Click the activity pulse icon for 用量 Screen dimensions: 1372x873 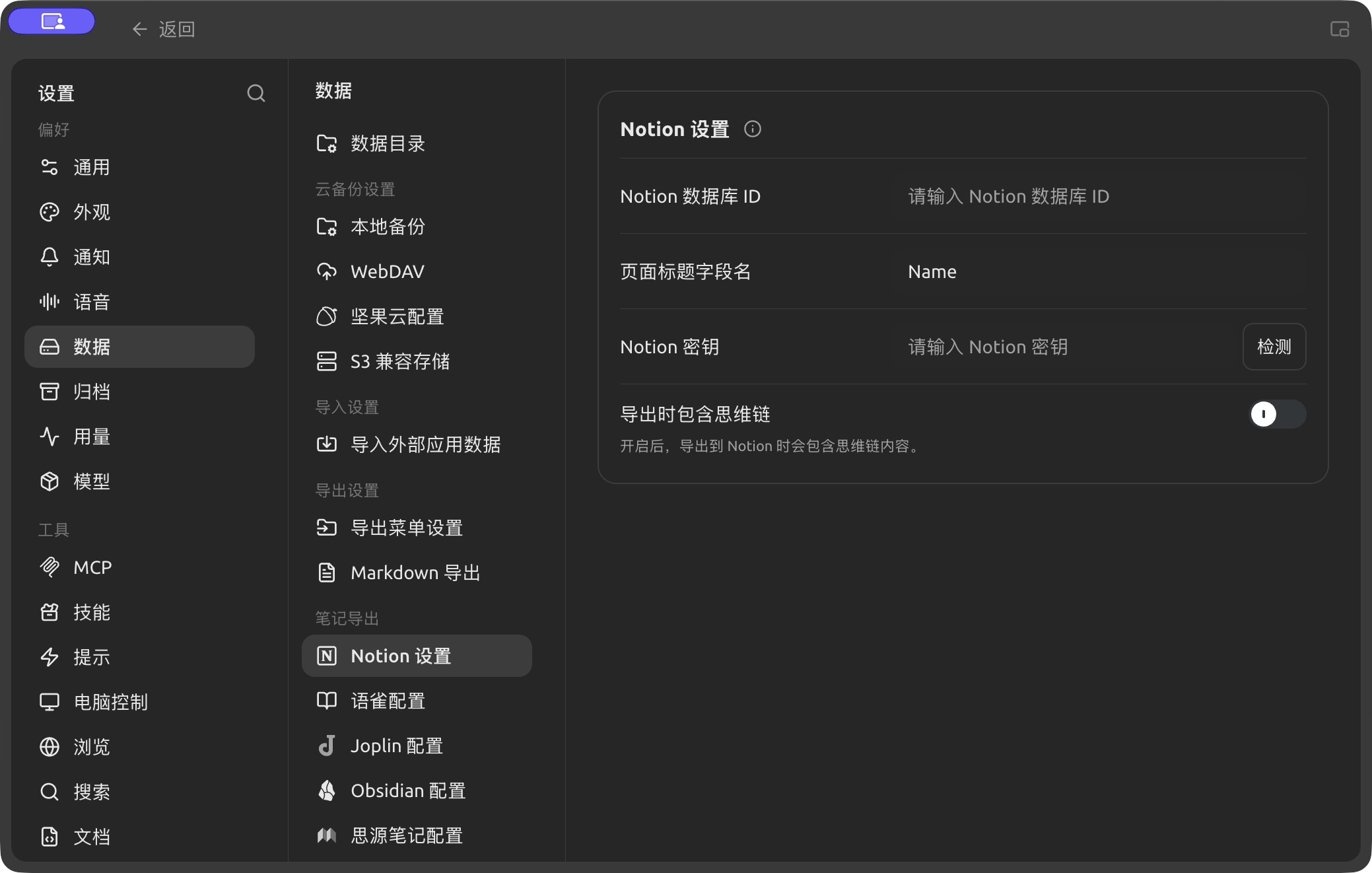[50, 436]
